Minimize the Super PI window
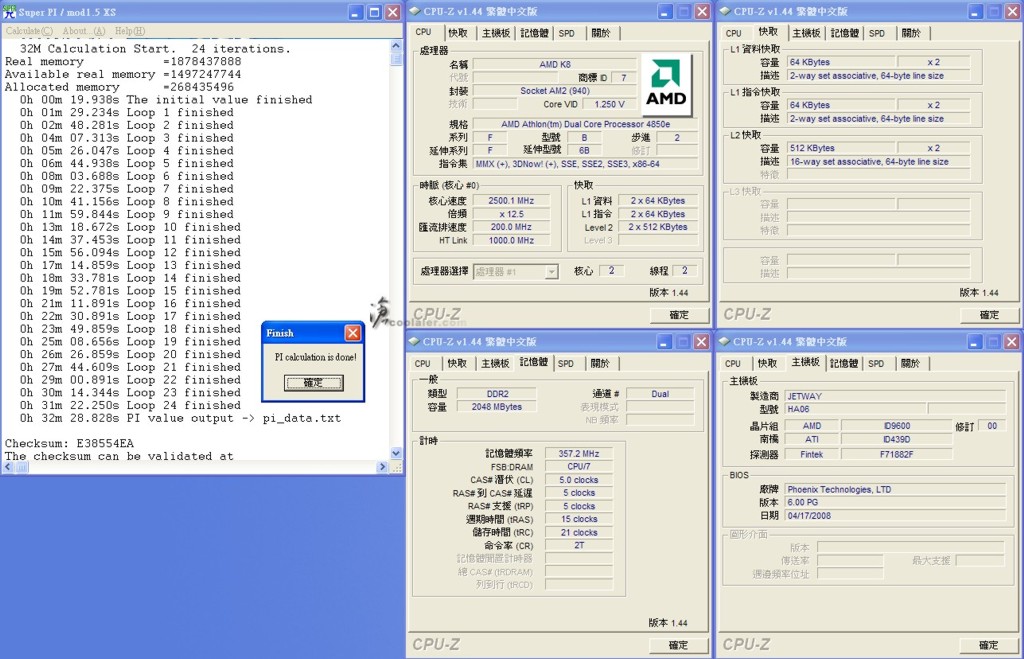Screen dimensions: 1024x659 point(356,12)
